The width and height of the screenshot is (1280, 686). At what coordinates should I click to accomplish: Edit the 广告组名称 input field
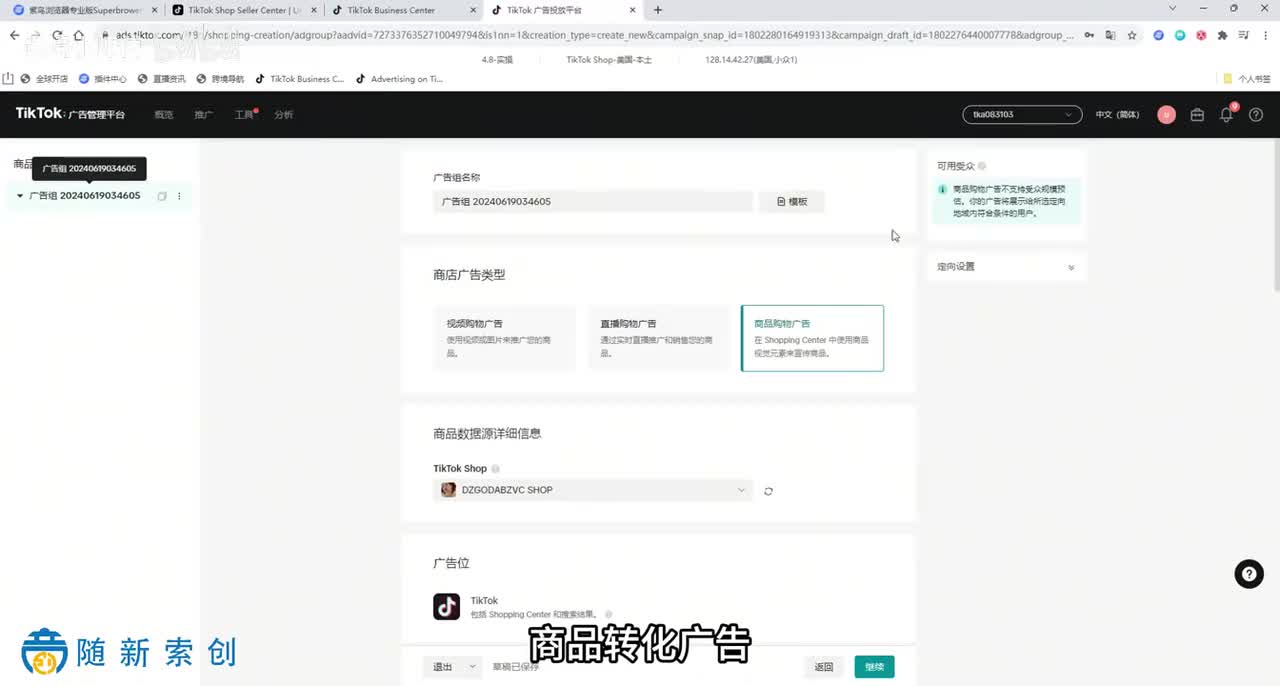click(593, 201)
